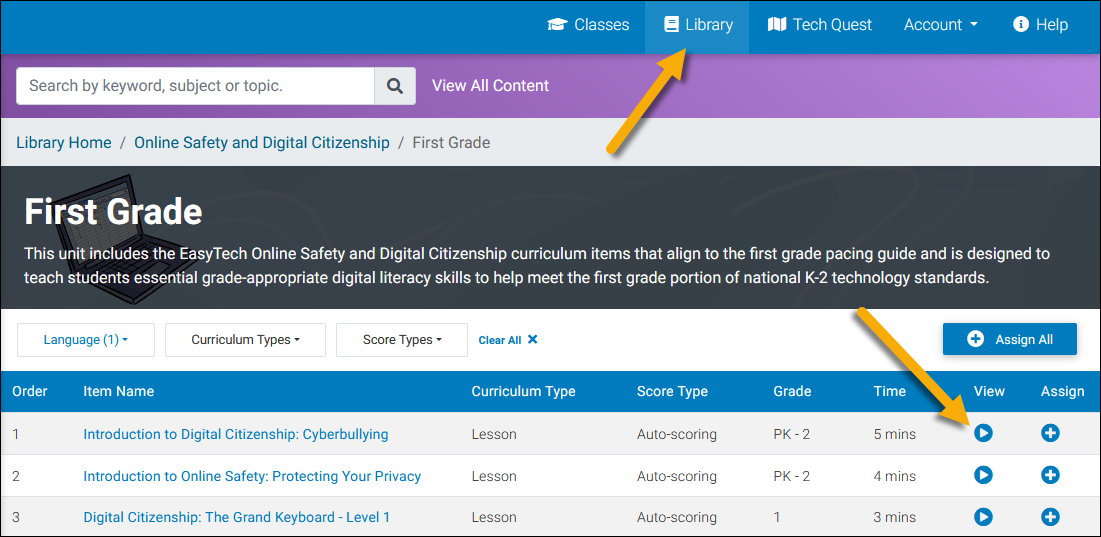Go to the Classes tab
1101x537 pixels.
589,25
